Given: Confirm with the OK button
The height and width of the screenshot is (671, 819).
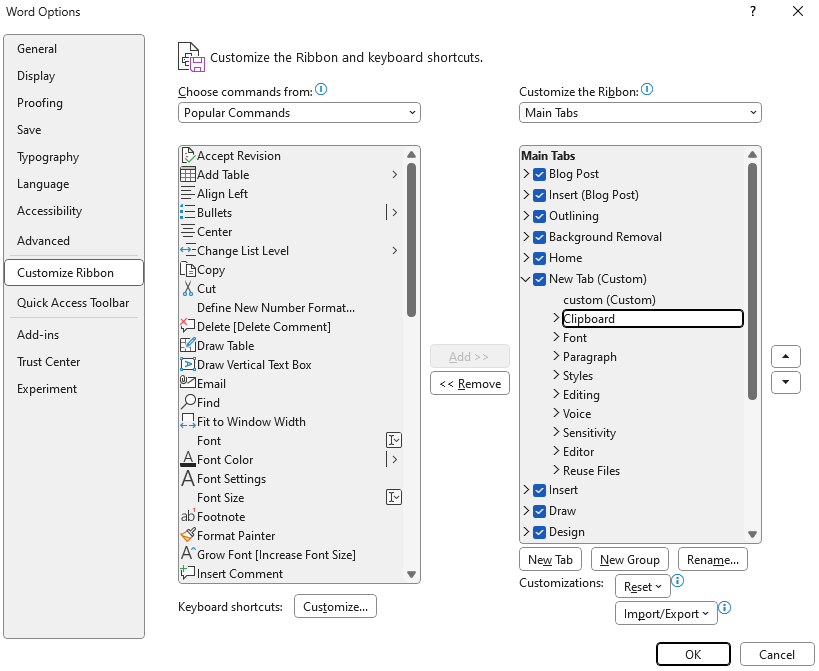Looking at the screenshot, I should pos(693,654).
